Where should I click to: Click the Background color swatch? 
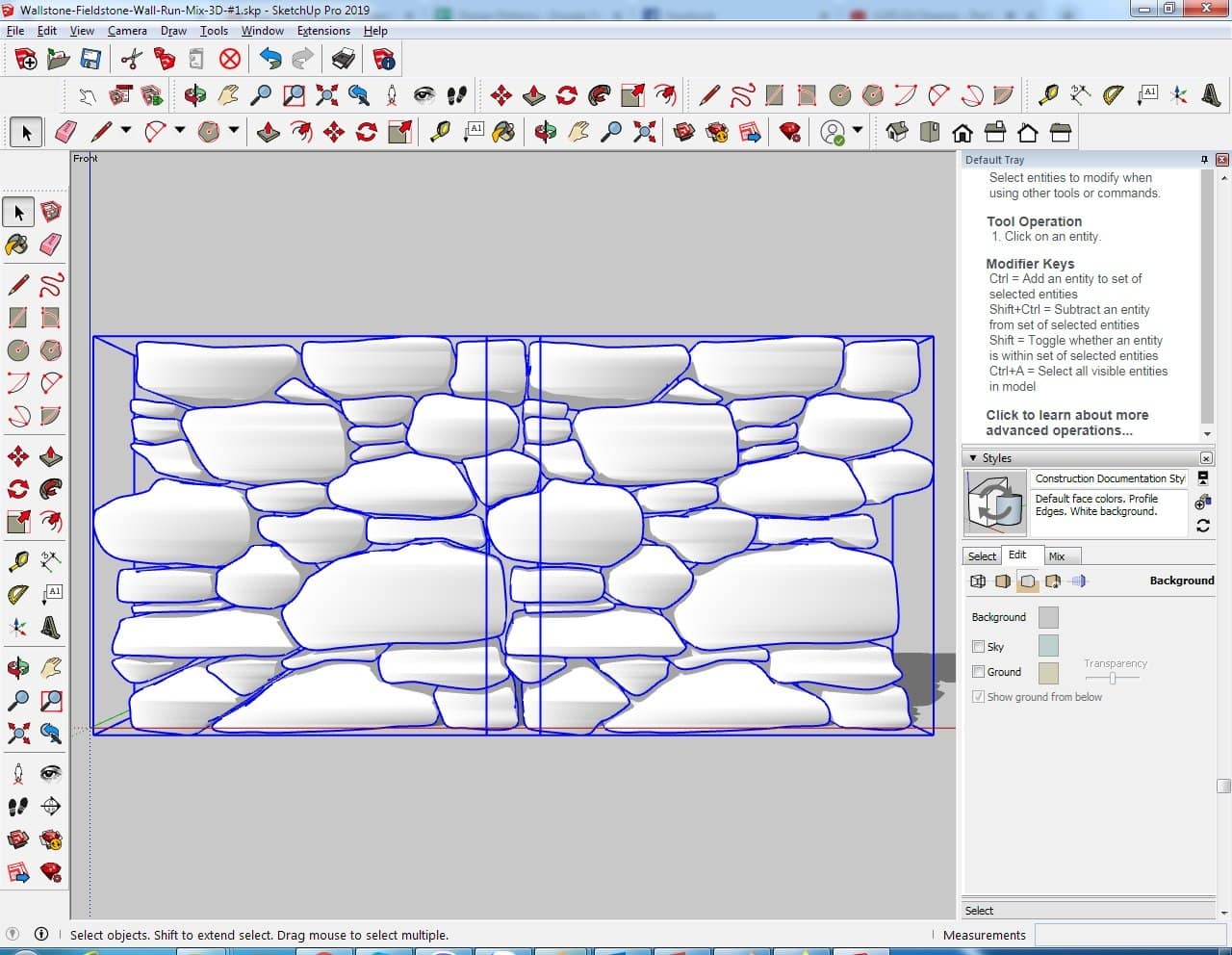click(1048, 617)
